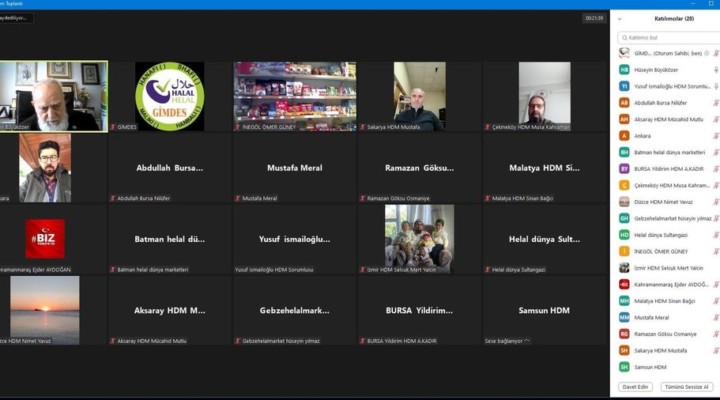This screenshot has height=400, width=720.
Task: Click the MM avatar for Mustafa Meral
Action: coord(624,318)
